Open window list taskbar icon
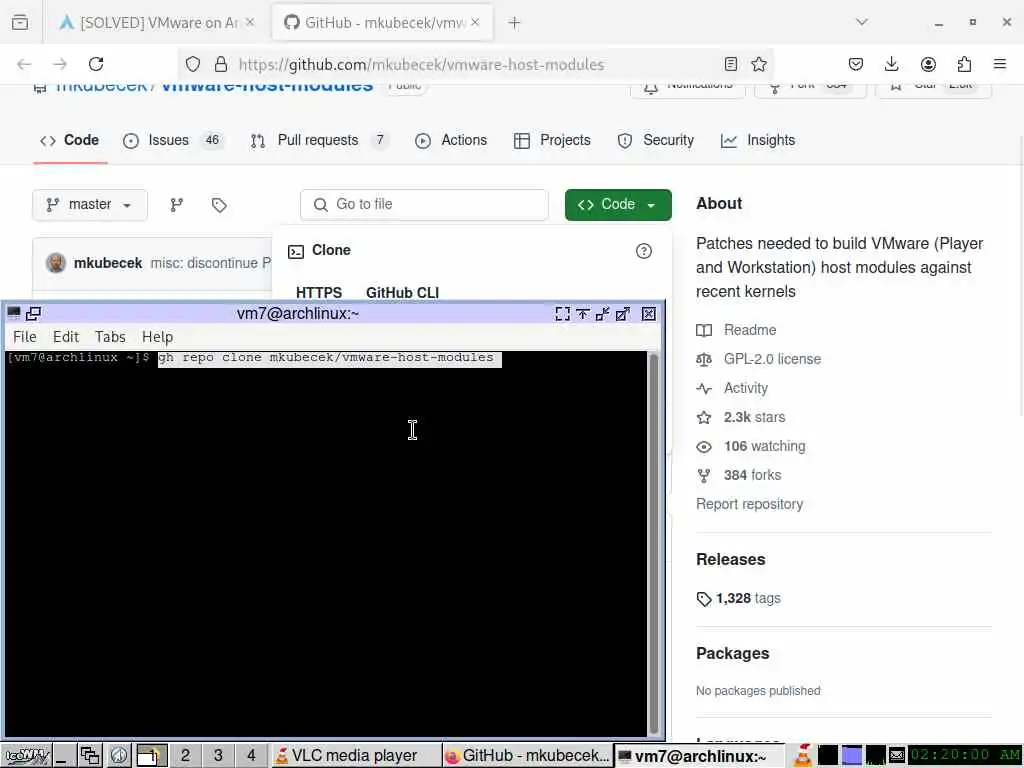This screenshot has height=768, width=1024. [89, 756]
